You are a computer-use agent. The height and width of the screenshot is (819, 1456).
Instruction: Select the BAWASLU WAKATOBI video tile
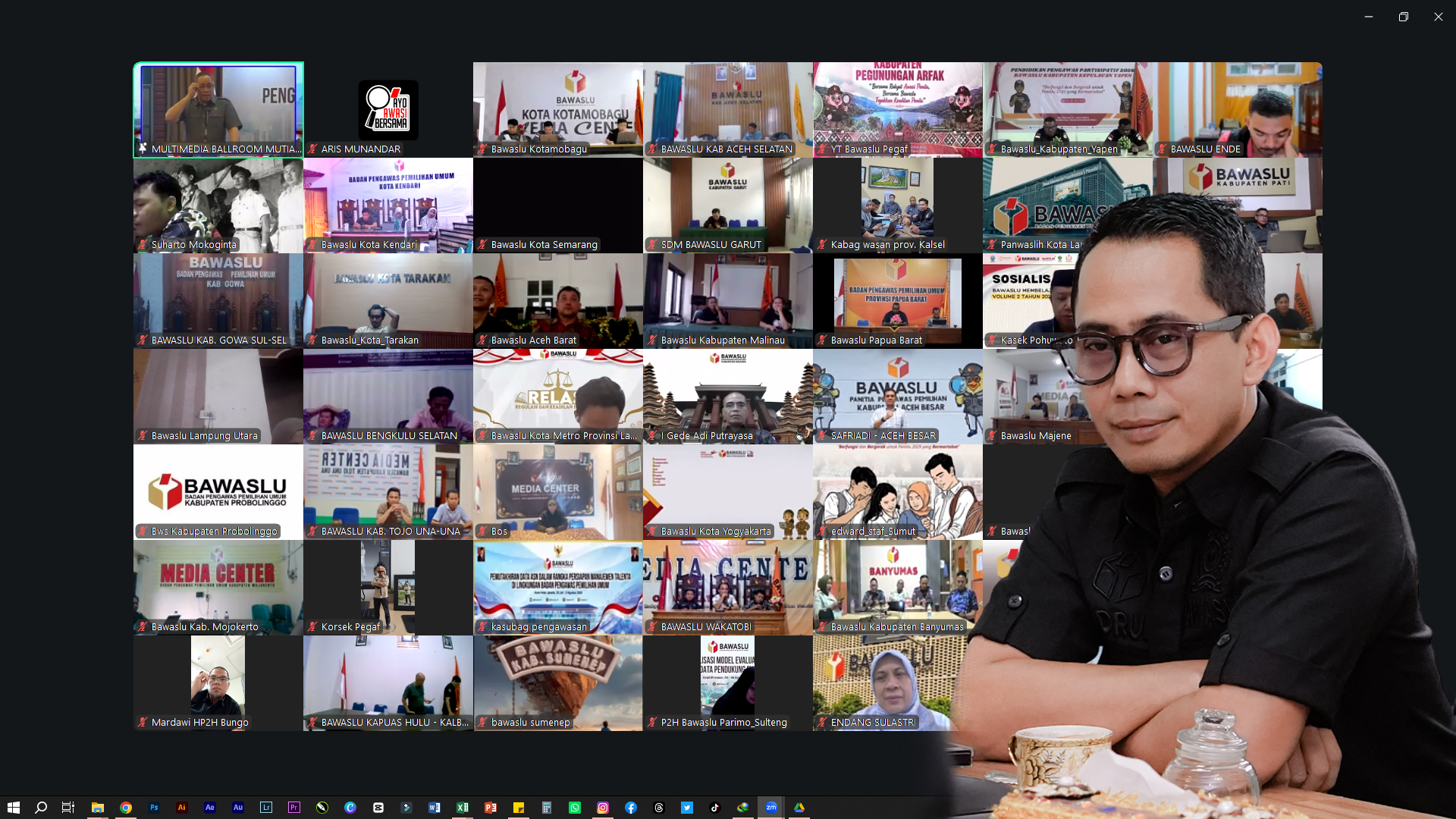pyautogui.click(x=728, y=588)
